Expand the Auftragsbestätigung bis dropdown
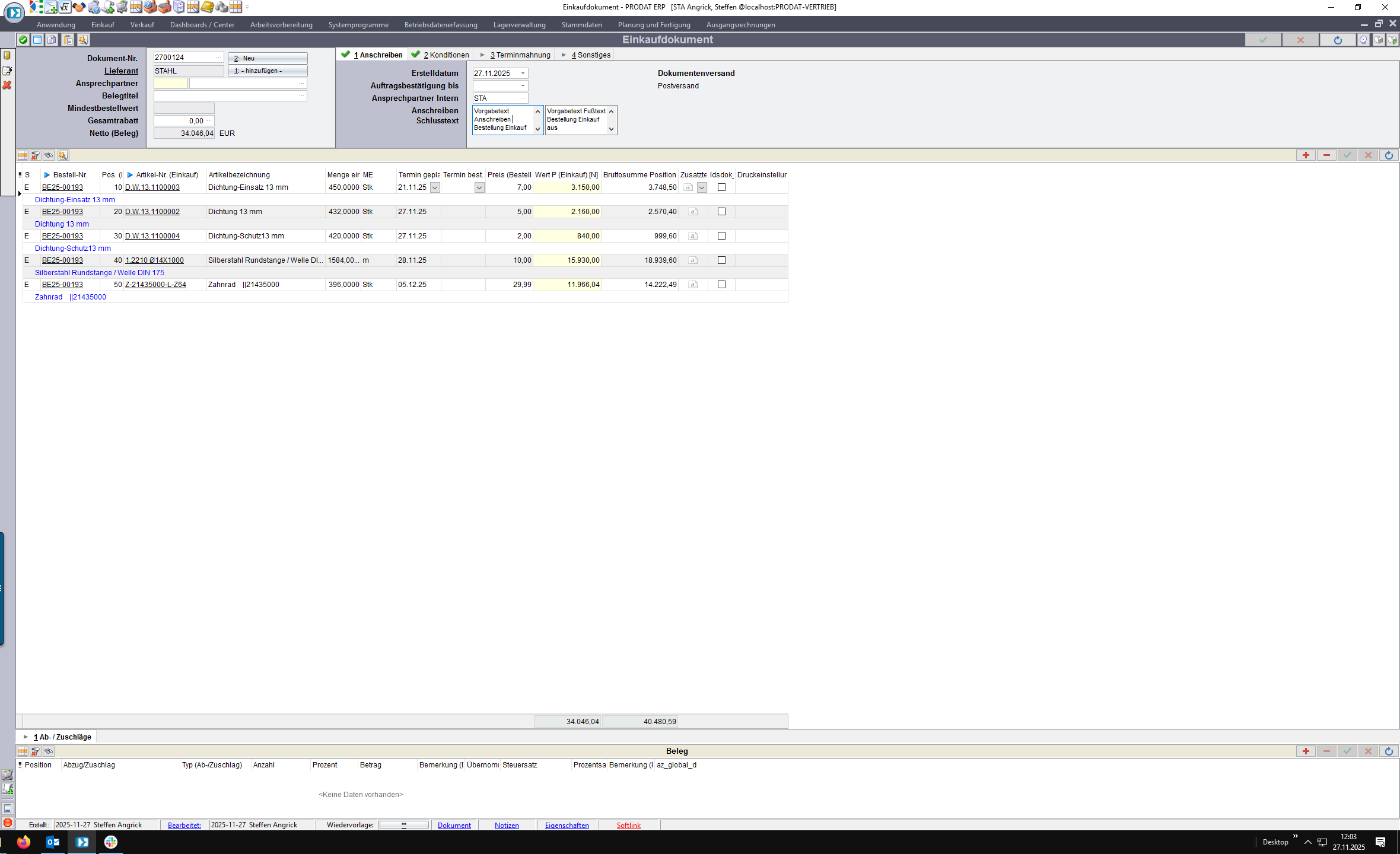Viewport: 1400px width, 854px height. coord(523,86)
